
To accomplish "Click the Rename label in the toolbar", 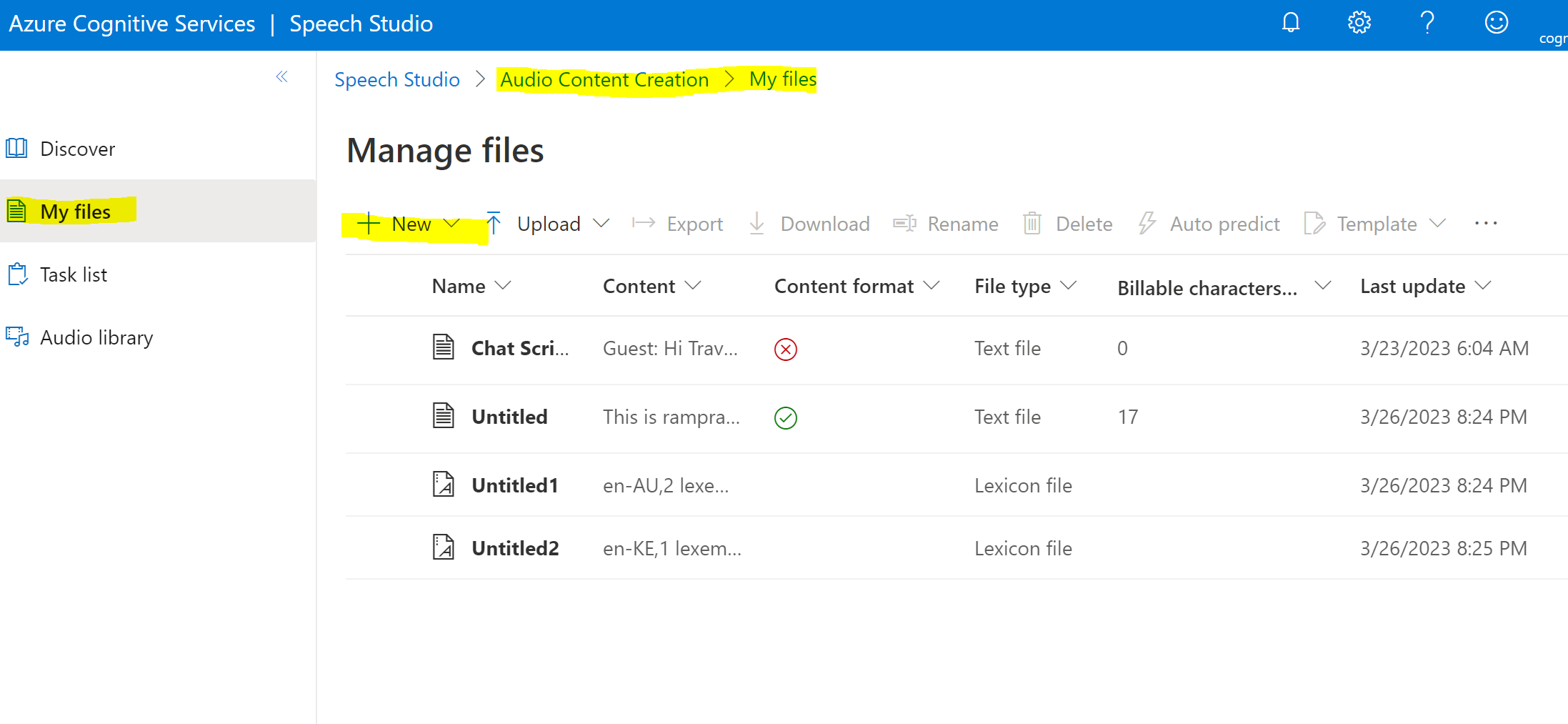I will [963, 224].
